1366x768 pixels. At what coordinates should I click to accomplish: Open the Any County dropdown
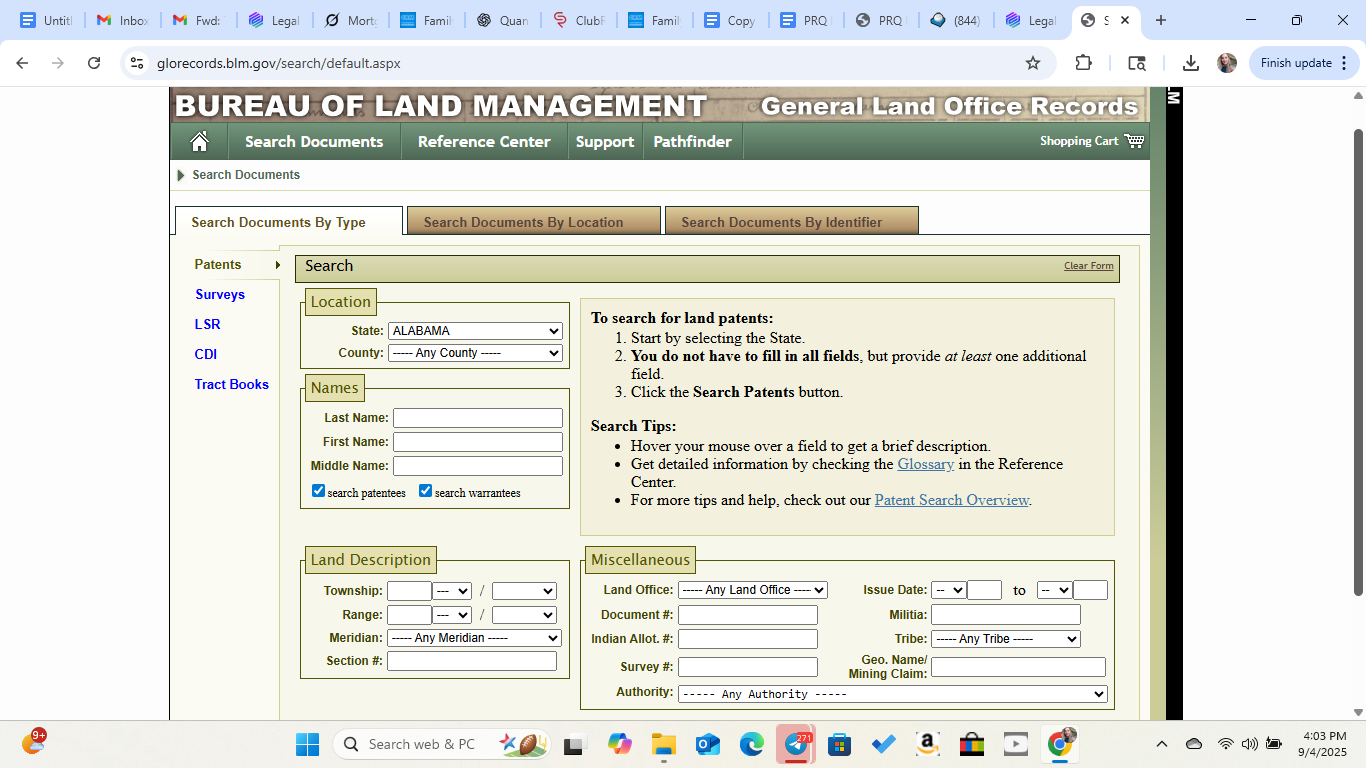click(x=475, y=353)
